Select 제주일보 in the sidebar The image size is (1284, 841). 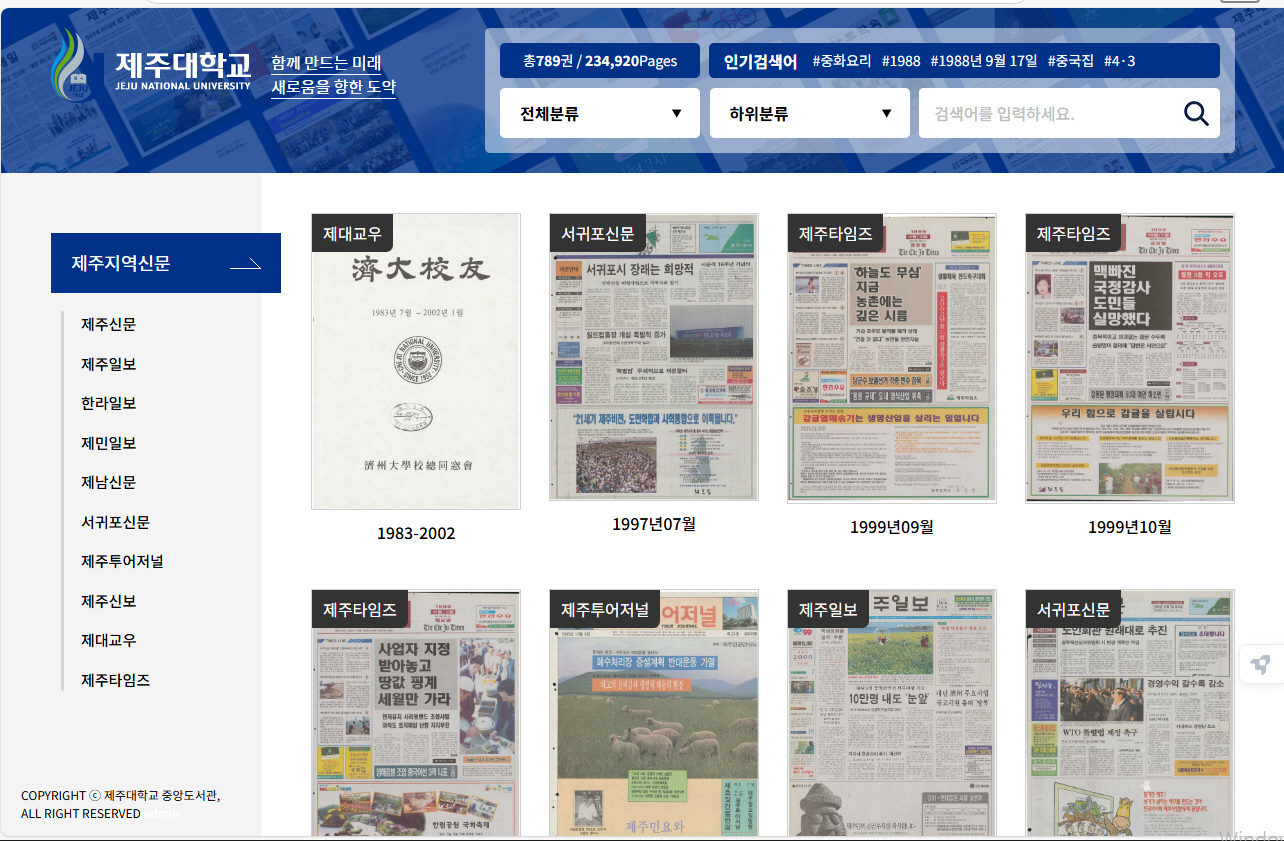coord(109,364)
